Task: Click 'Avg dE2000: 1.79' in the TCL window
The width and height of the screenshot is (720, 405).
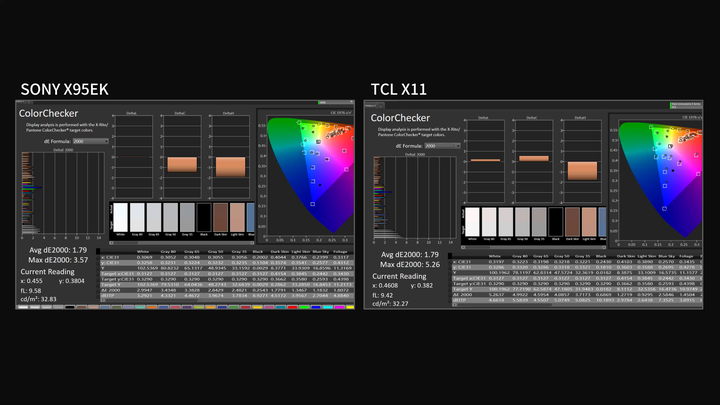Action: [410, 255]
